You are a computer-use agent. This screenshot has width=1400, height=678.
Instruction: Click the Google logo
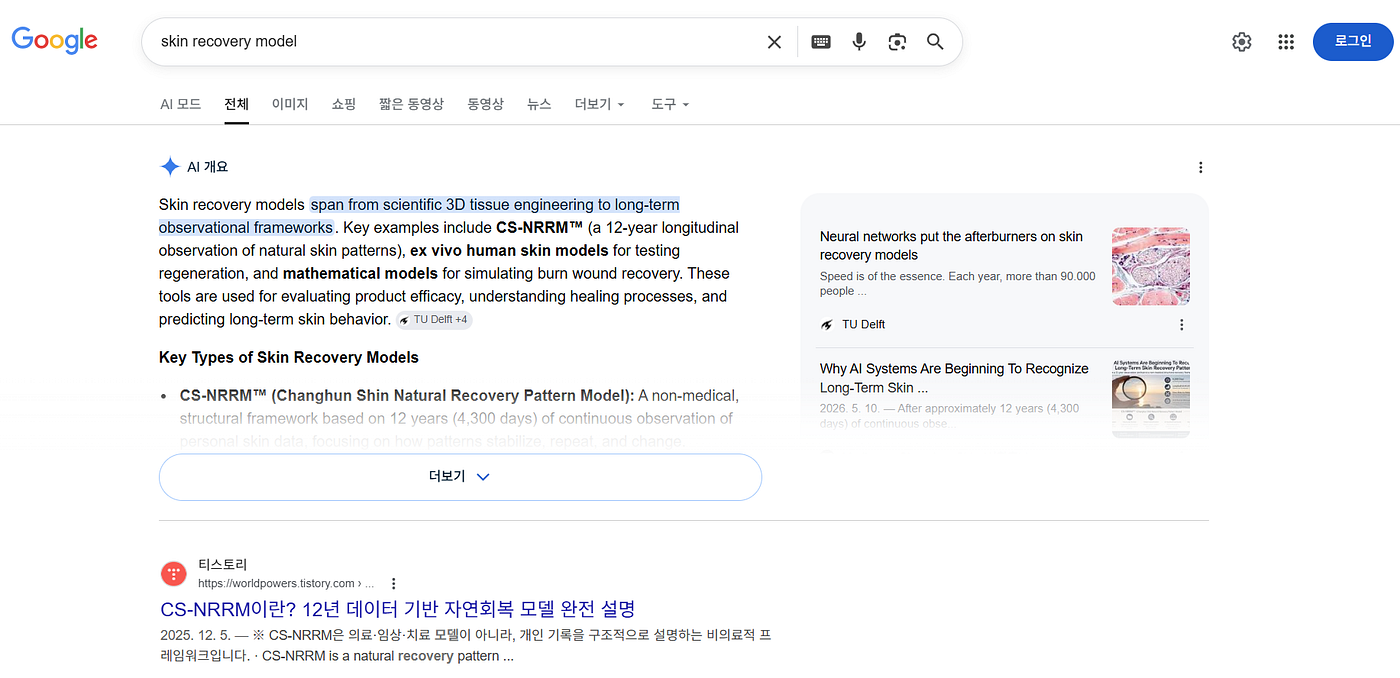coord(54,41)
